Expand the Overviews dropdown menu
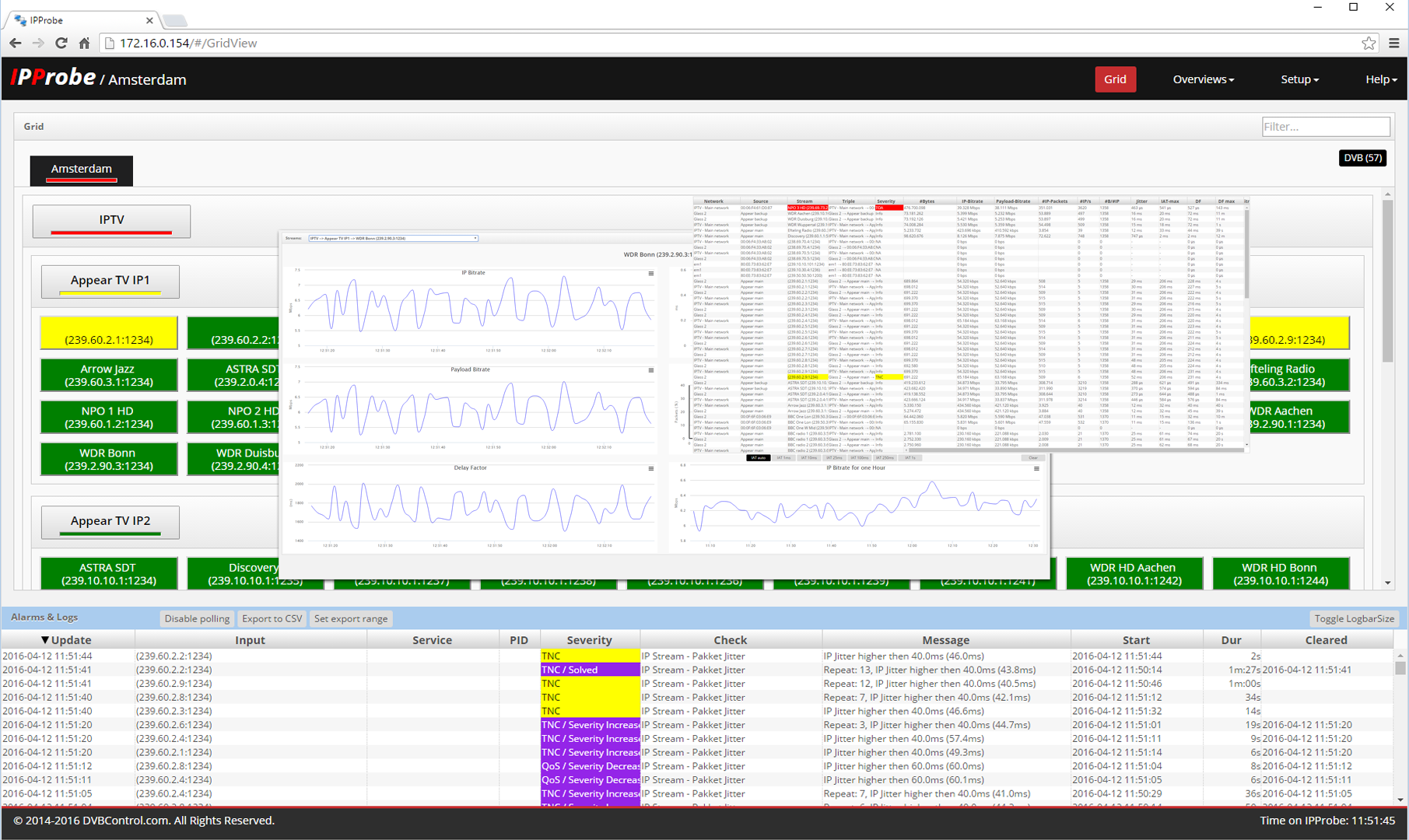This screenshot has width=1409, height=840. (1203, 79)
